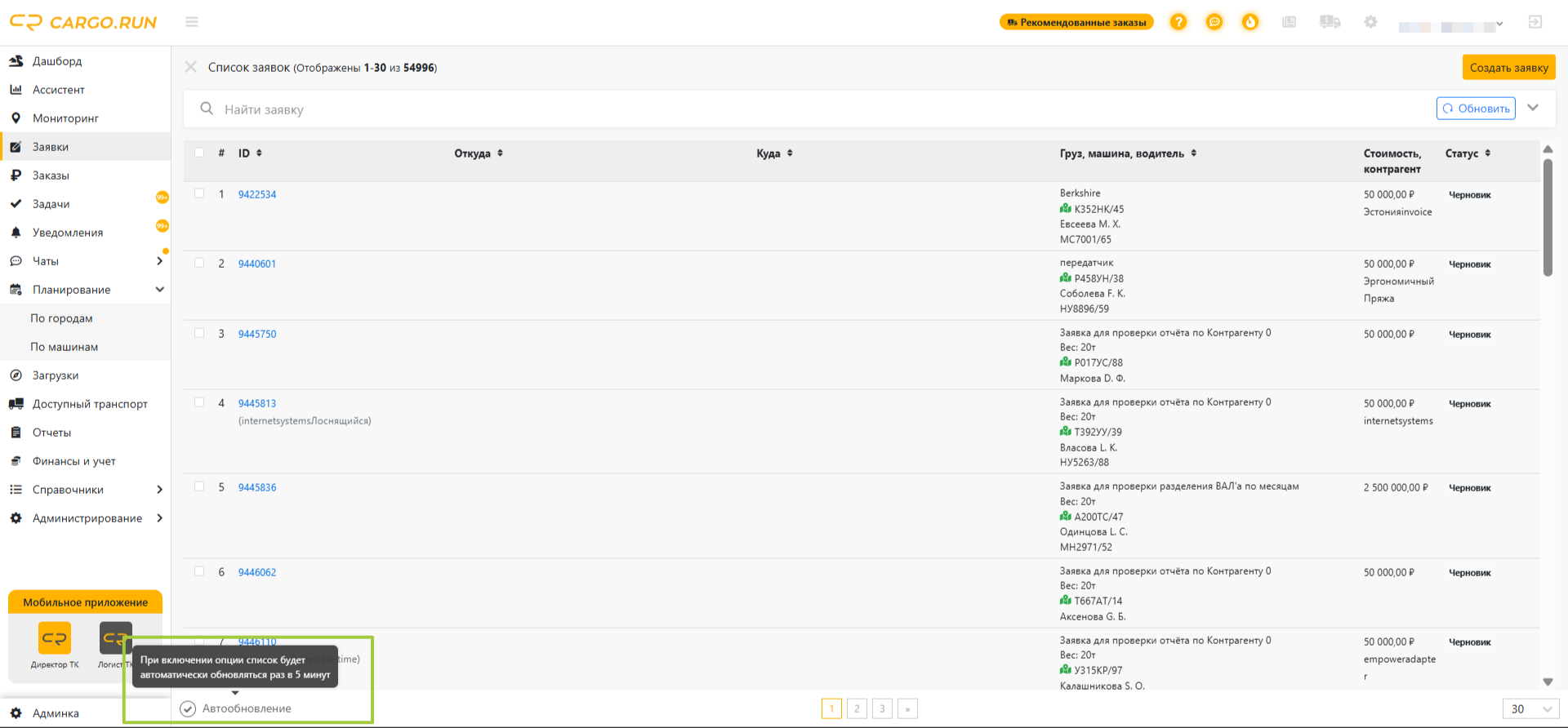Image resolution: width=1568 pixels, height=728 pixels.
Task: Click the truck icon in top header
Action: [x=1330, y=22]
